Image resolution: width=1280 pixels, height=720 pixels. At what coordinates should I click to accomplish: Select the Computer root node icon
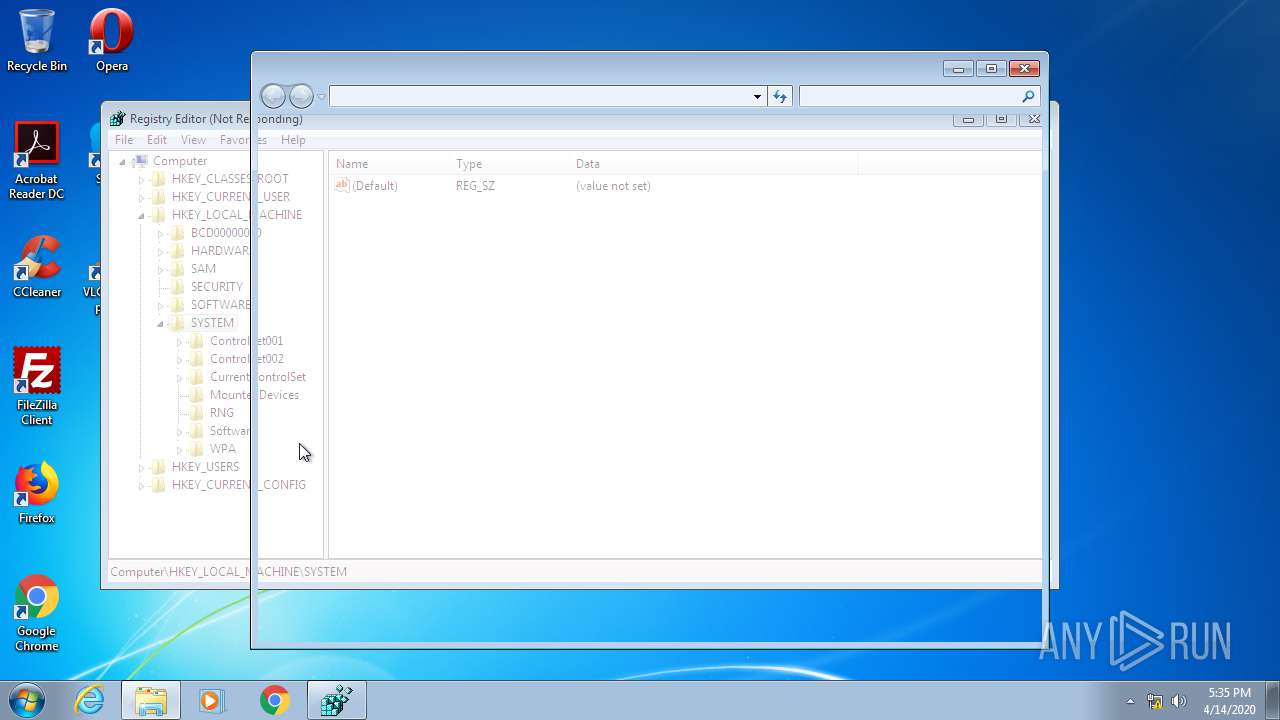click(x=141, y=161)
